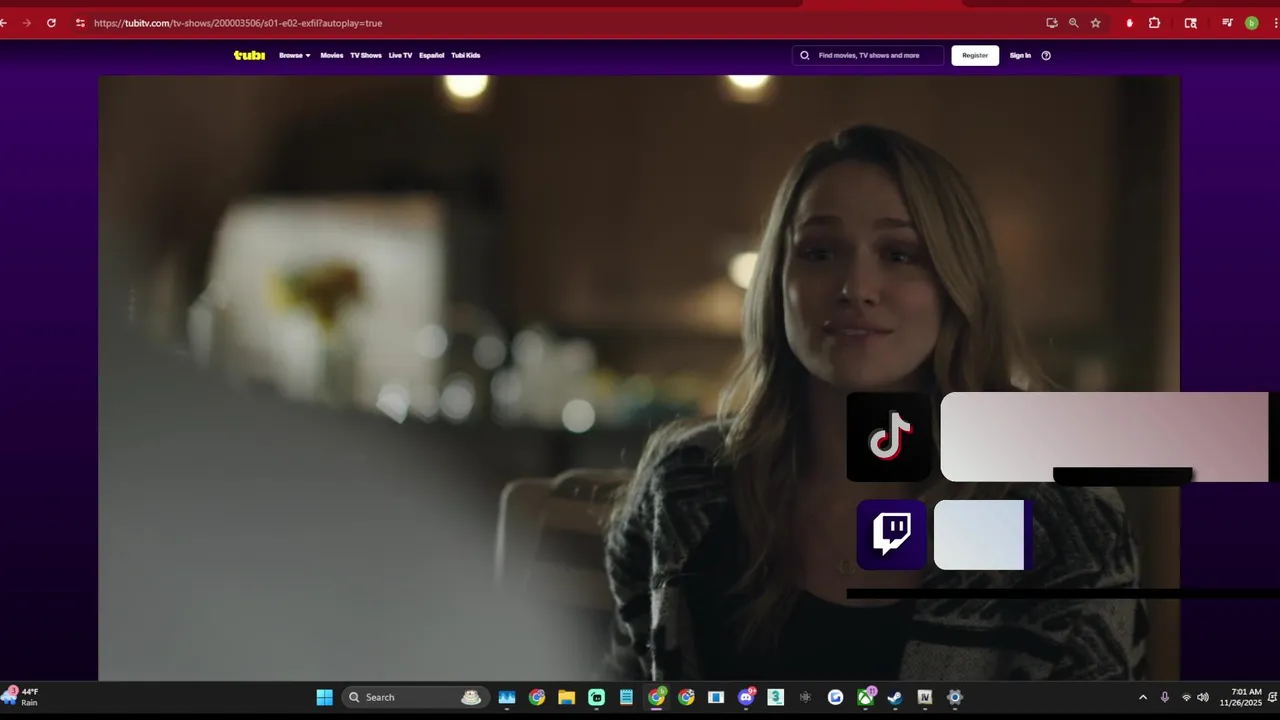Open the Español section
This screenshot has width=1280, height=720.
pyautogui.click(x=431, y=55)
